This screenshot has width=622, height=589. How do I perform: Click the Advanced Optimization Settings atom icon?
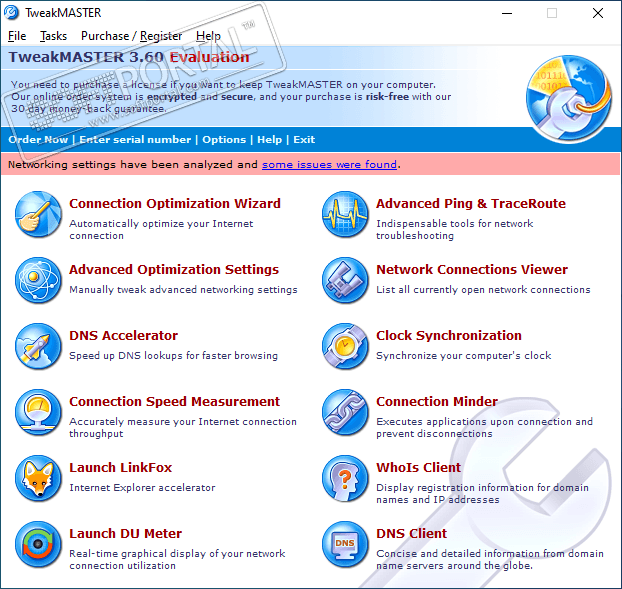(38, 280)
